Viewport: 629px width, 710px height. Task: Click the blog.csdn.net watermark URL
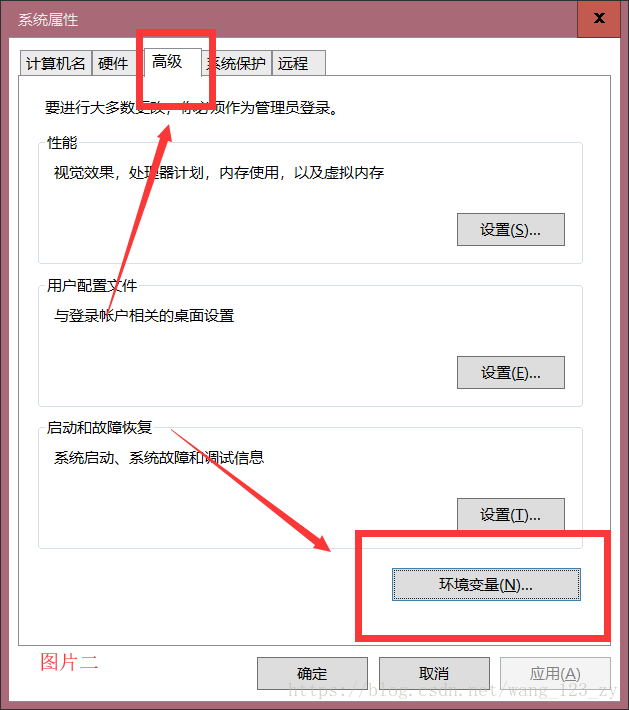point(453,691)
